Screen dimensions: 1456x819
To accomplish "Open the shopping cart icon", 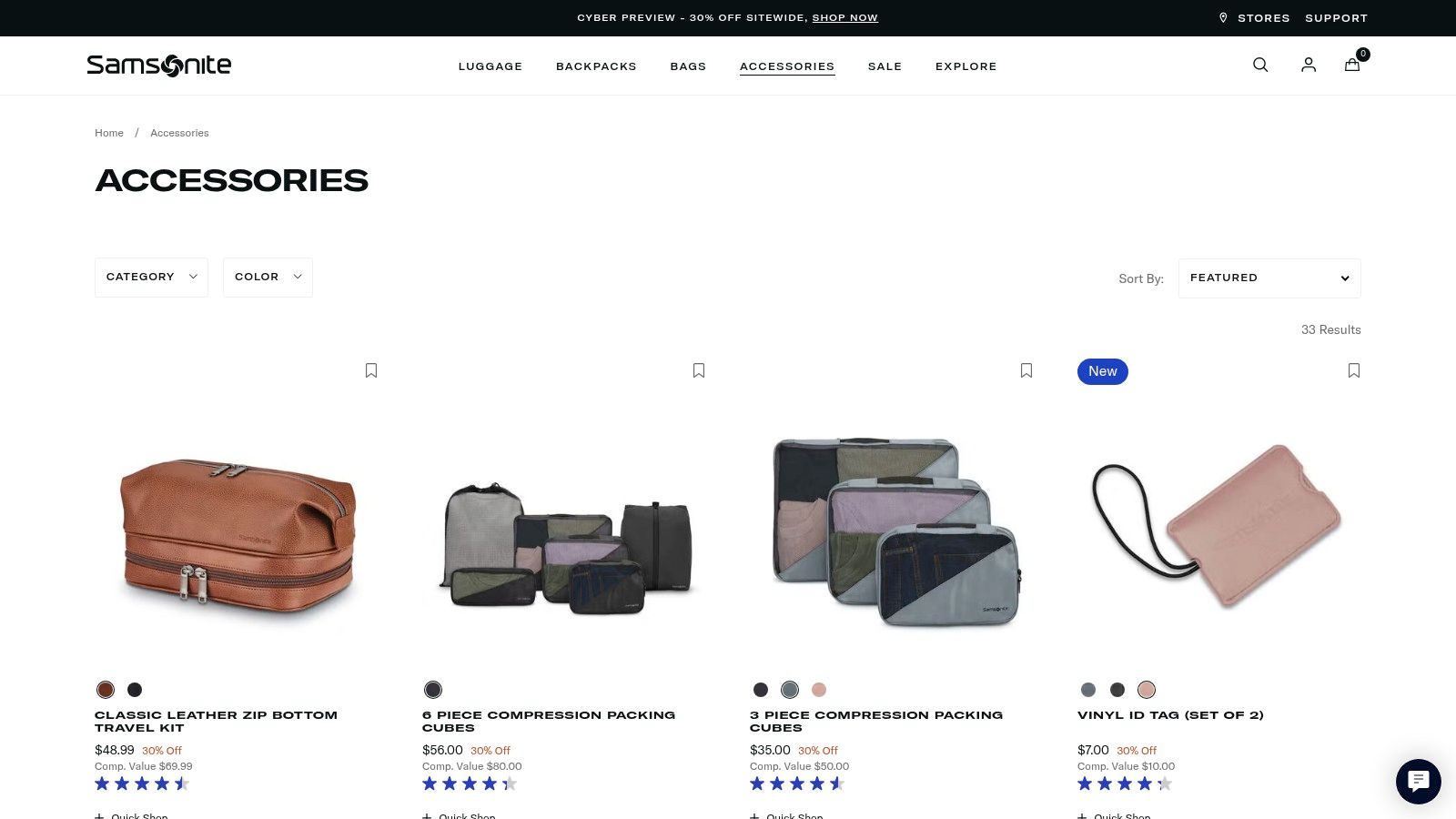I will tap(1352, 65).
